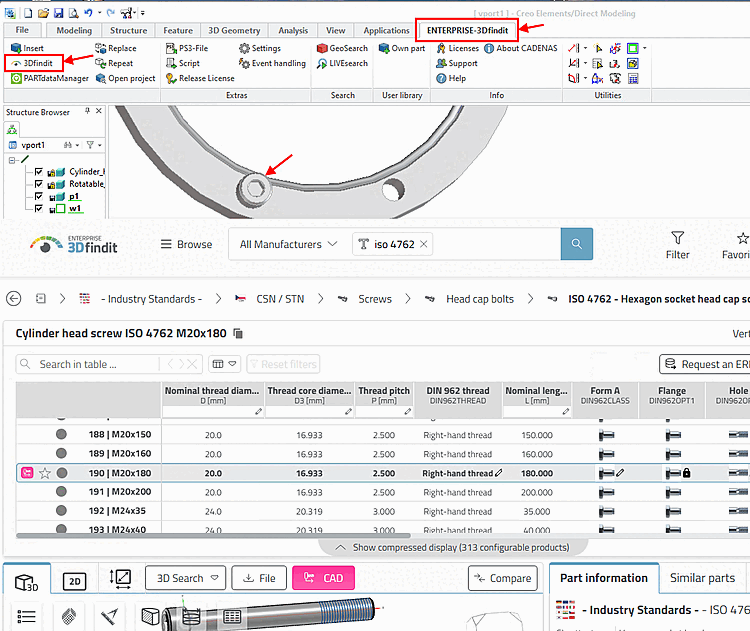Toggle checkbox for p1 tree item
The width and height of the screenshot is (750, 631).
(x=39, y=197)
